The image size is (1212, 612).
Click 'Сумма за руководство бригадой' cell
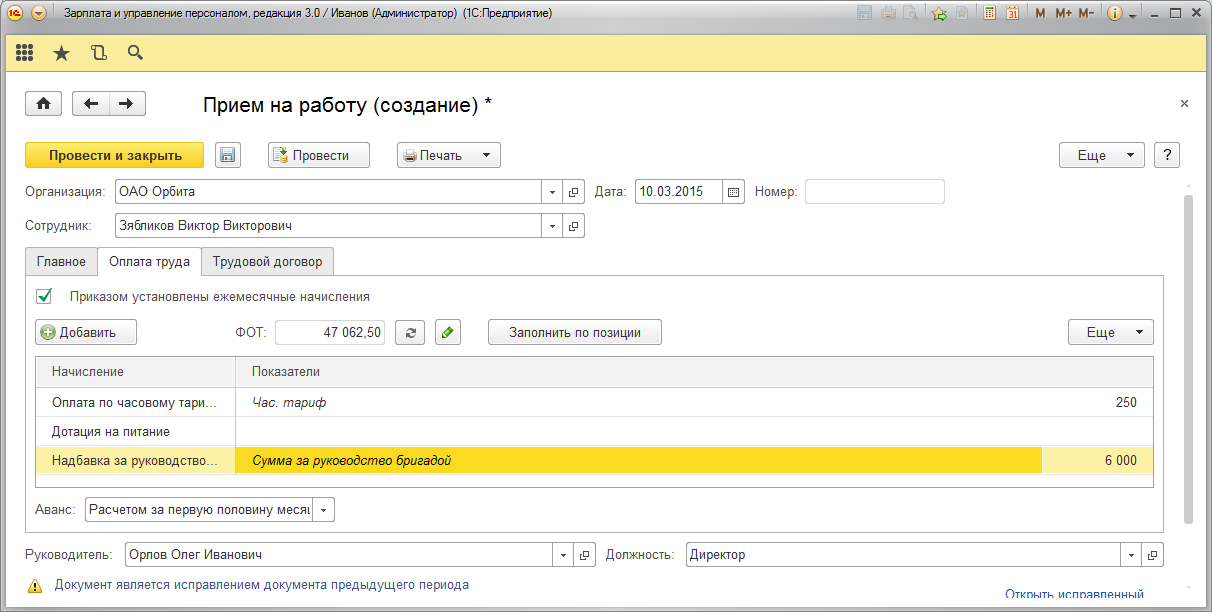(x=639, y=461)
